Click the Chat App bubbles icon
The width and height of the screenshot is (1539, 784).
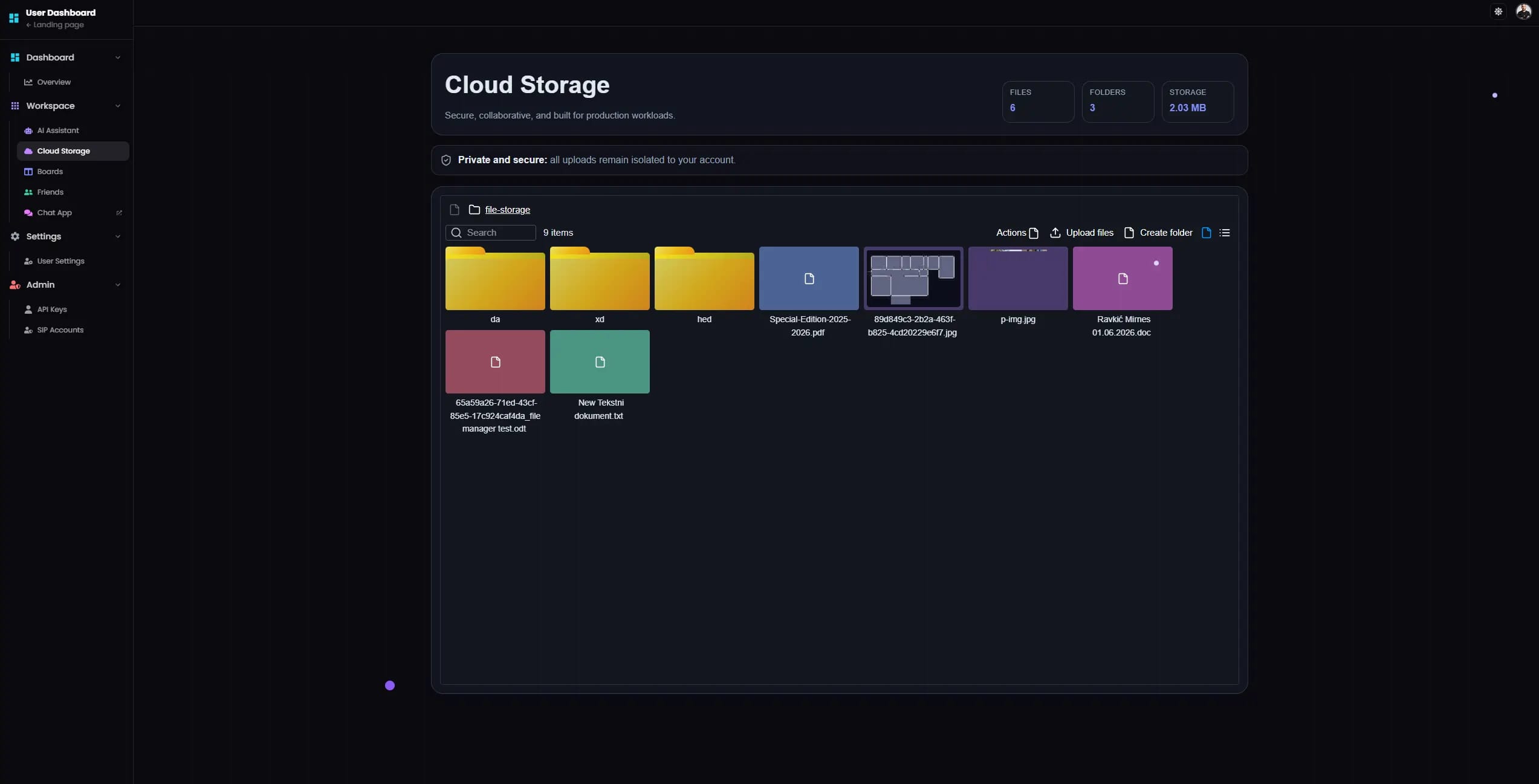click(28, 213)
